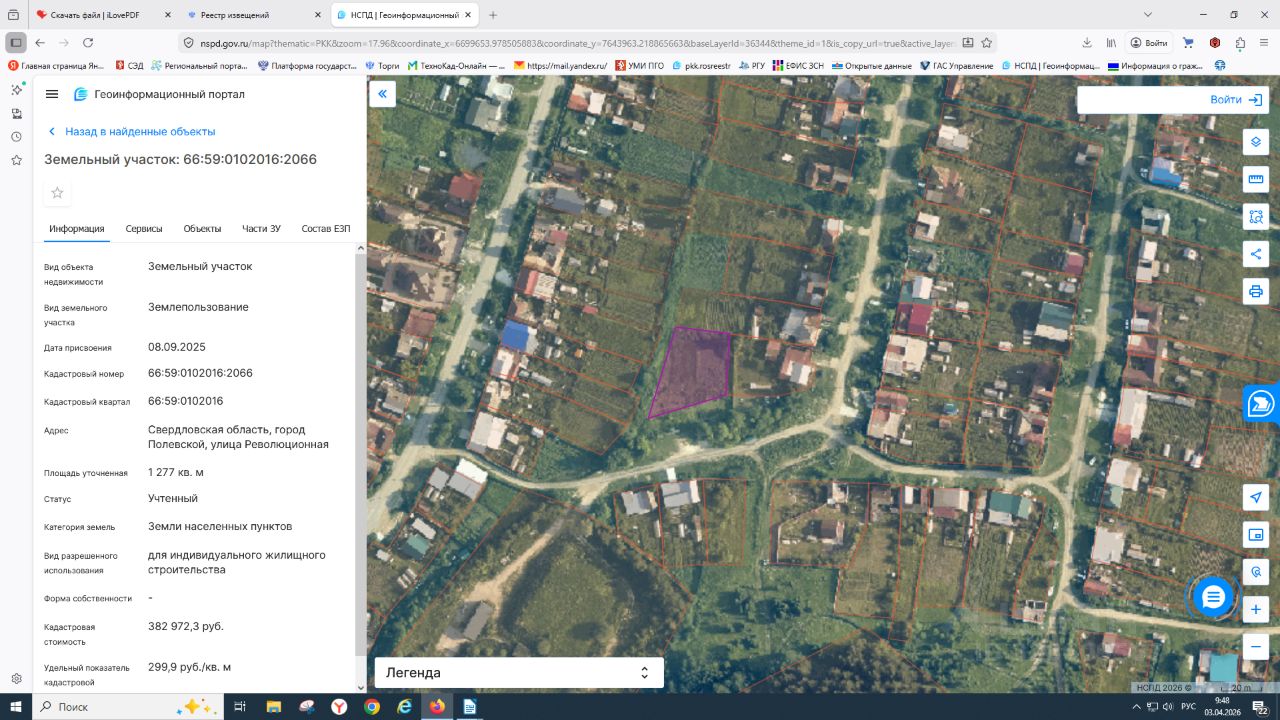1280x720 pixels.
Task: Switch to the Сервисы tab
Action: [x=144, y=229]
